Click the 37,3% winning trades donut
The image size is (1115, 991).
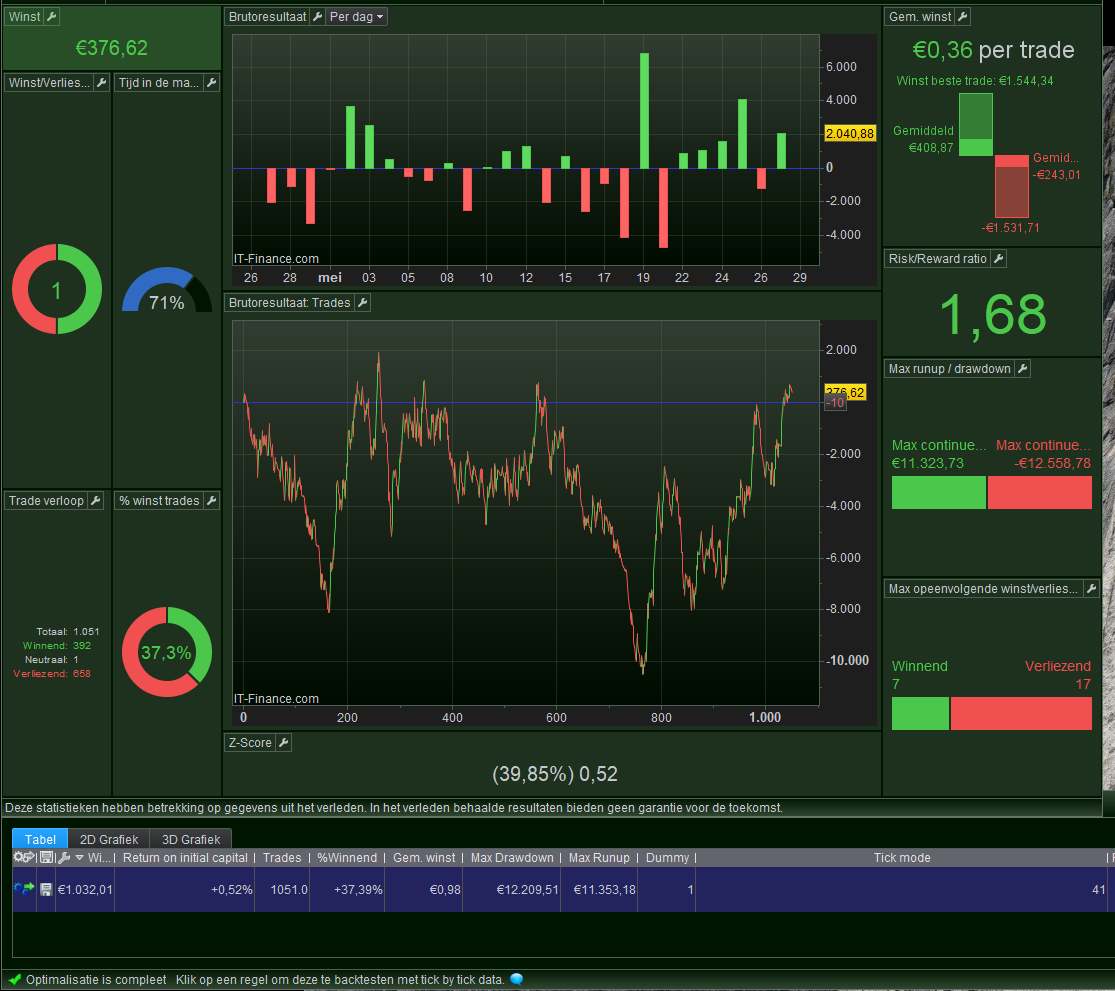point(166,652)
